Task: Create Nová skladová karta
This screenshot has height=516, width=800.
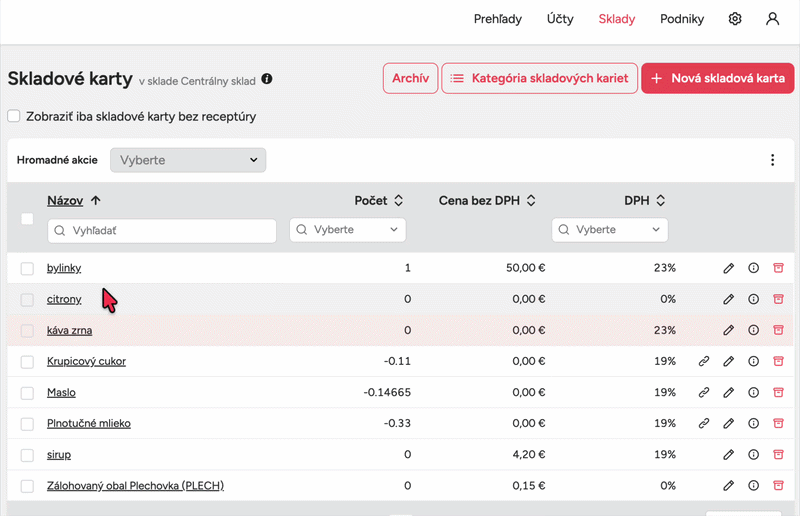Action: point(717,78)
